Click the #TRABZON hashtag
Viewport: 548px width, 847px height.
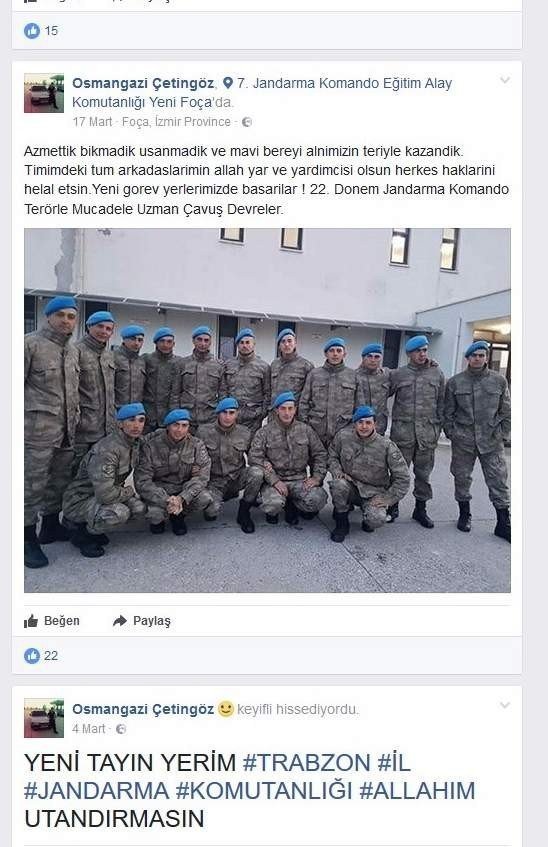tap(306, 763)
